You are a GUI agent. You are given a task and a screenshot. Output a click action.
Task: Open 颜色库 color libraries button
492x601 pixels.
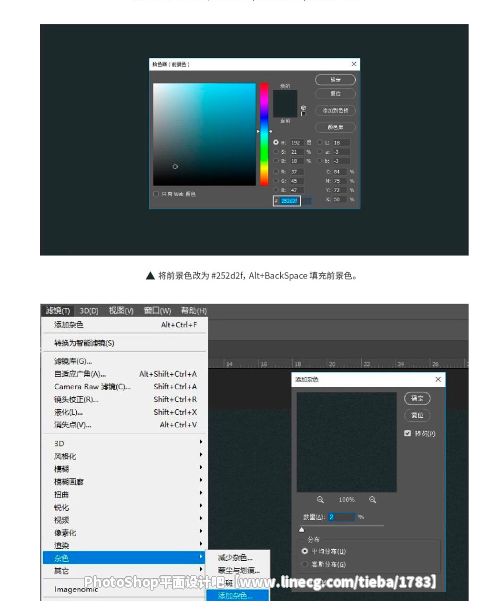coord(335,127)
